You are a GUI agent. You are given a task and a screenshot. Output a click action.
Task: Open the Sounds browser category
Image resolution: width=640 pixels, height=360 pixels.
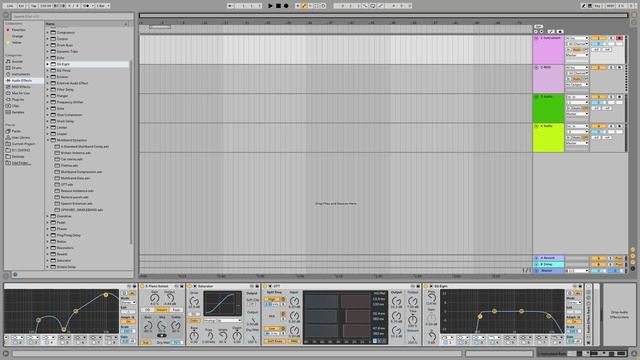point(17,62)
